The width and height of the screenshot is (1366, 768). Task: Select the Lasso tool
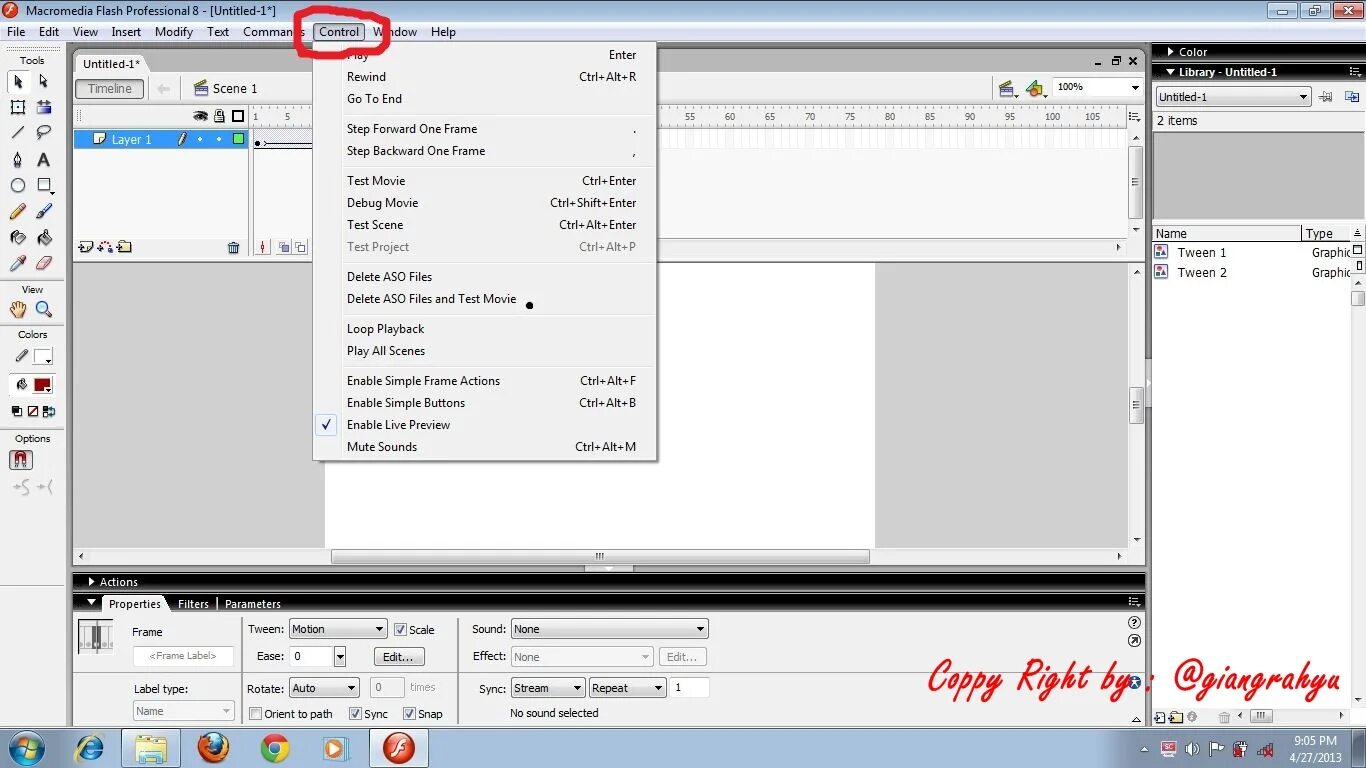44,133
